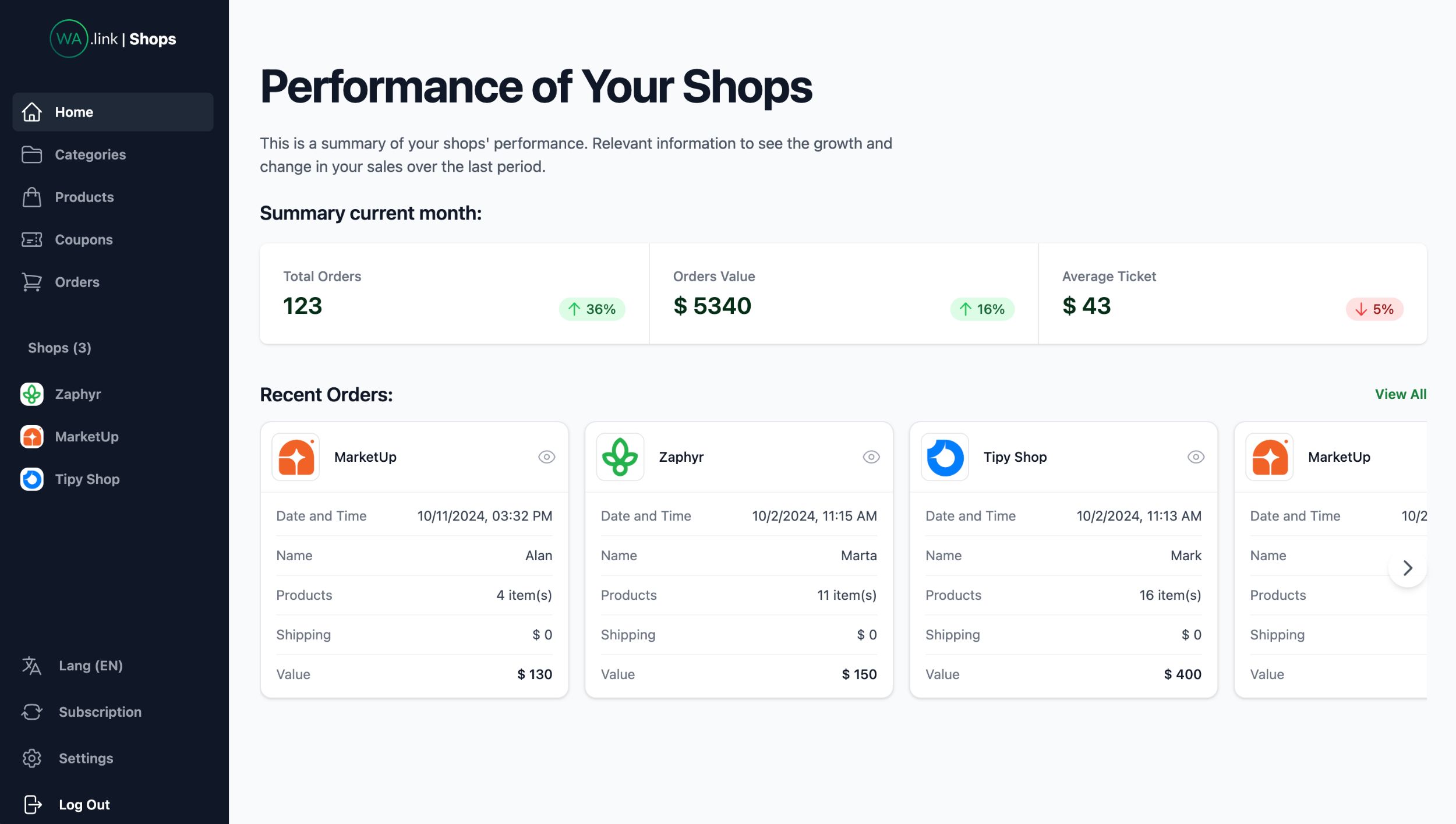Click next arrow on recent orders carousel
The image size is (1456, 824).
[1407, 568]
